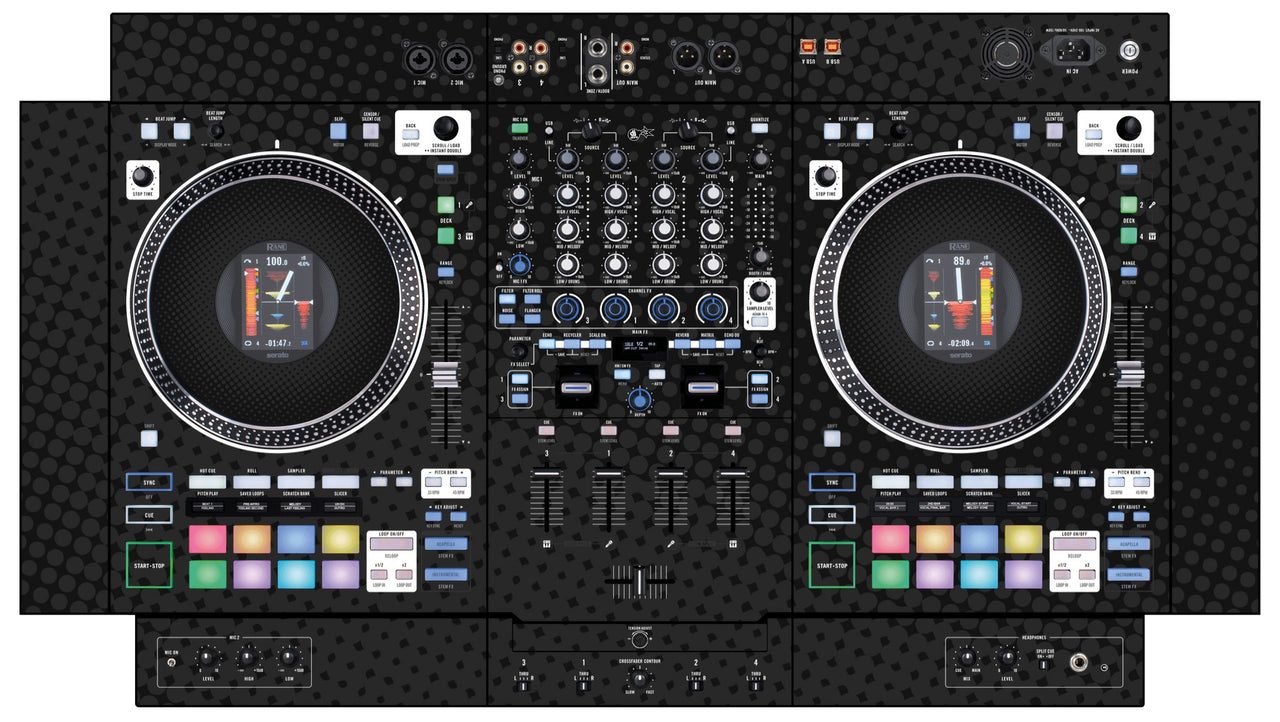Tap the pink performance pad on left deck
1280x722 pixels.
208,539
